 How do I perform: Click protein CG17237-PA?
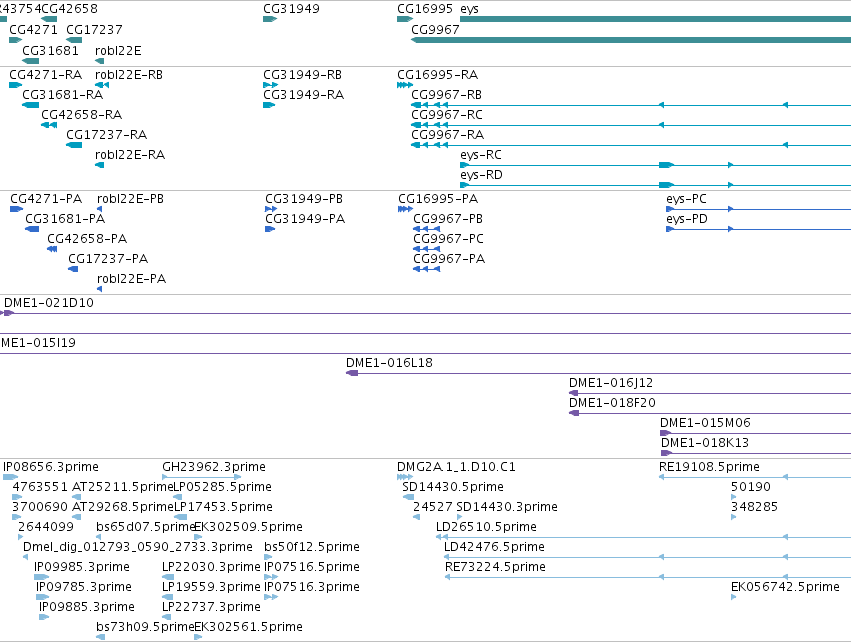point(108,259)
